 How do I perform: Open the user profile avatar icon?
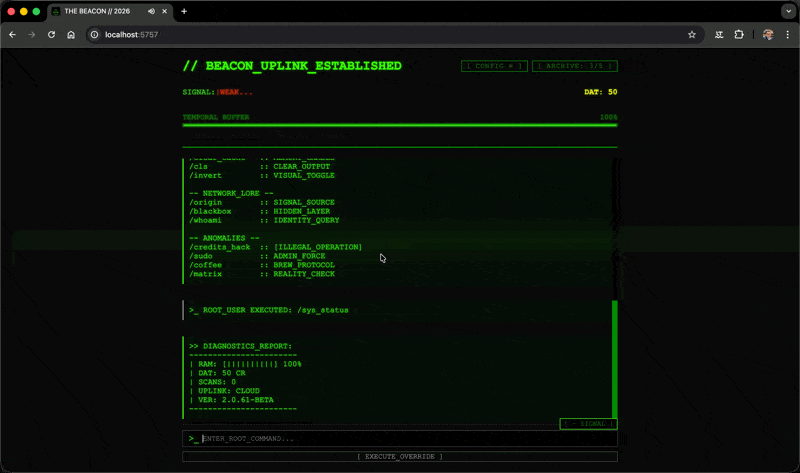pyautogui.click(x=767, y=34)
